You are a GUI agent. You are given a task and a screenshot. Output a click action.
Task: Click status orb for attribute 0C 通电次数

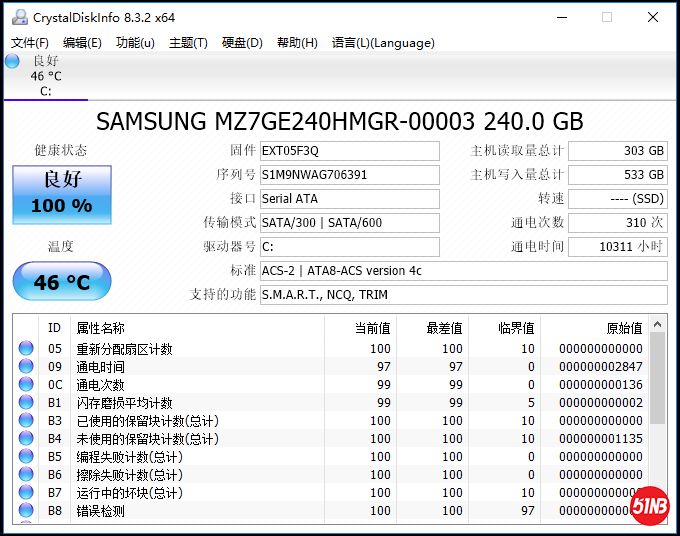coord(26,385)
